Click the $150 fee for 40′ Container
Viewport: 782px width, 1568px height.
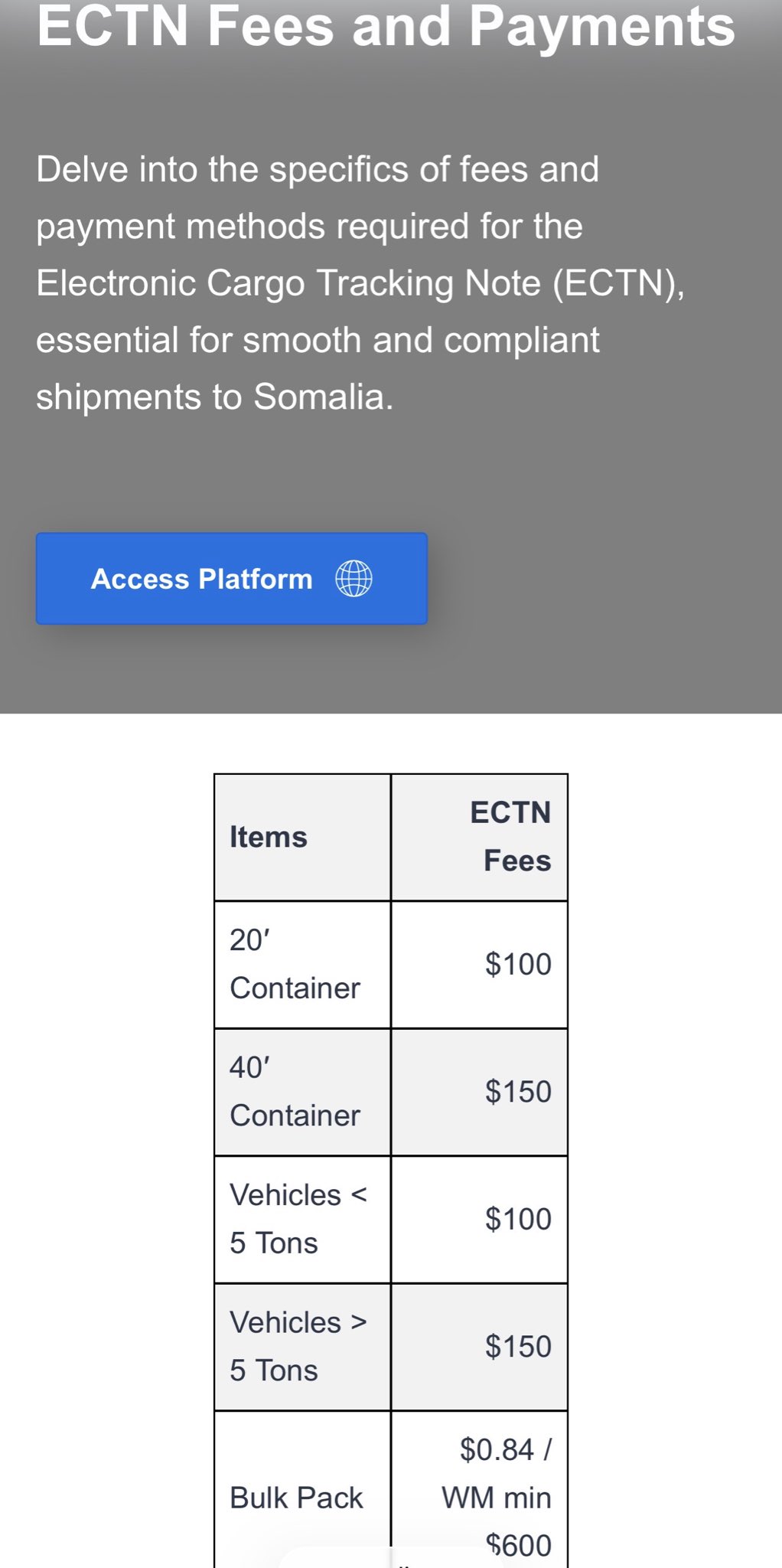click(x=518, y=1091)
